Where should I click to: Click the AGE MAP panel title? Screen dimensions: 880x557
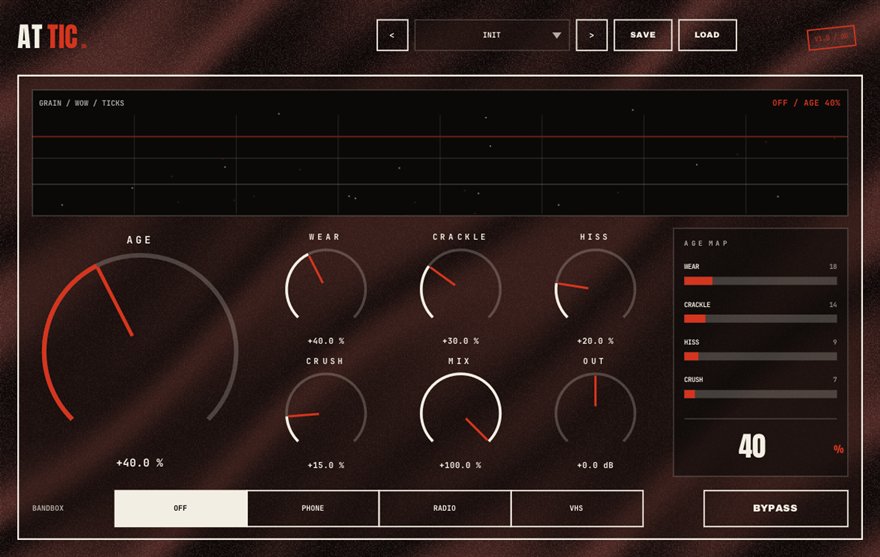point(705,243)
